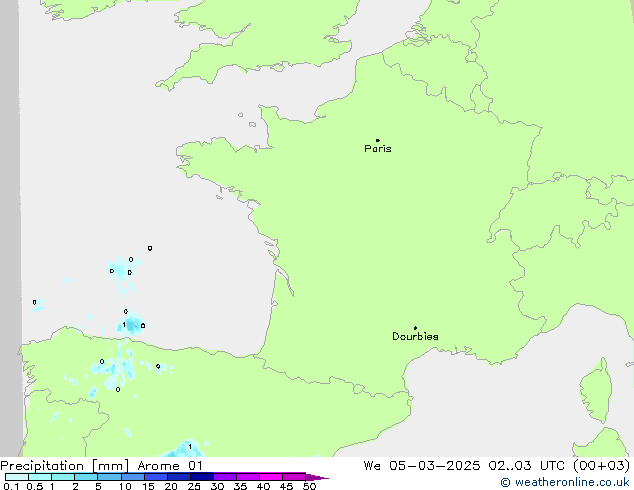634x490 pixels.
Task: Select the Paris city label
Action: pyautogui.click(x=378, y=149)
